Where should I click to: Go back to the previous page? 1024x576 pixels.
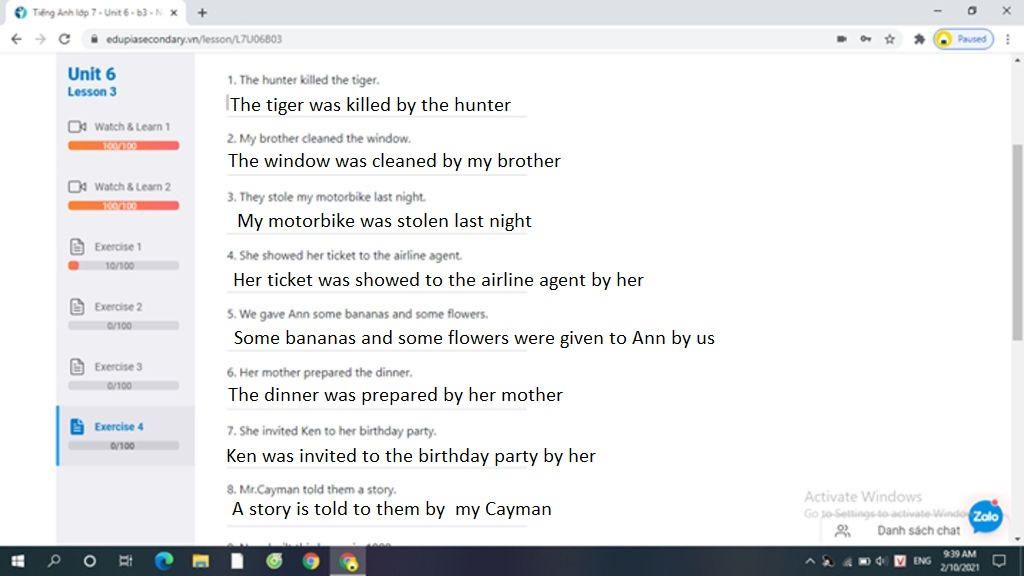click(16, 39)
